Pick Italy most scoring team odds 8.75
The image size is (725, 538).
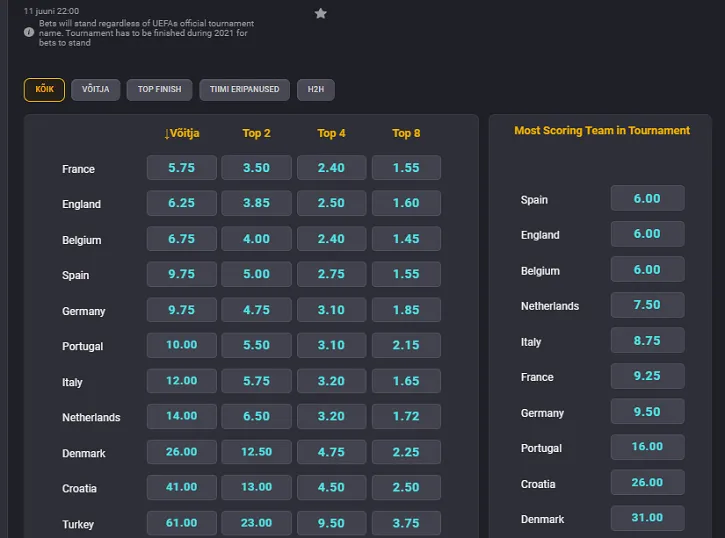tap(647, 341)
